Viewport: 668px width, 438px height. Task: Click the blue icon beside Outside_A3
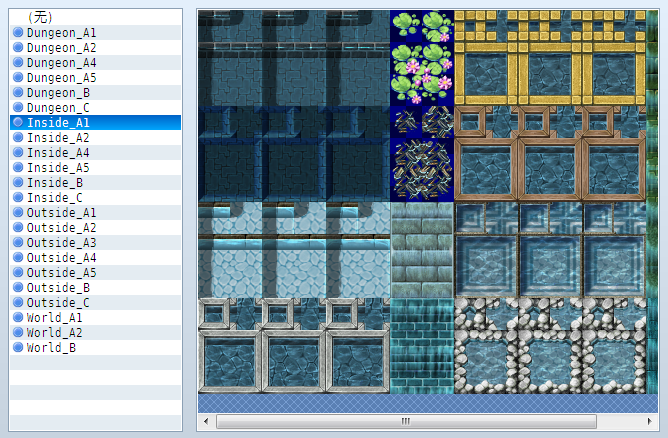[18, 242]
